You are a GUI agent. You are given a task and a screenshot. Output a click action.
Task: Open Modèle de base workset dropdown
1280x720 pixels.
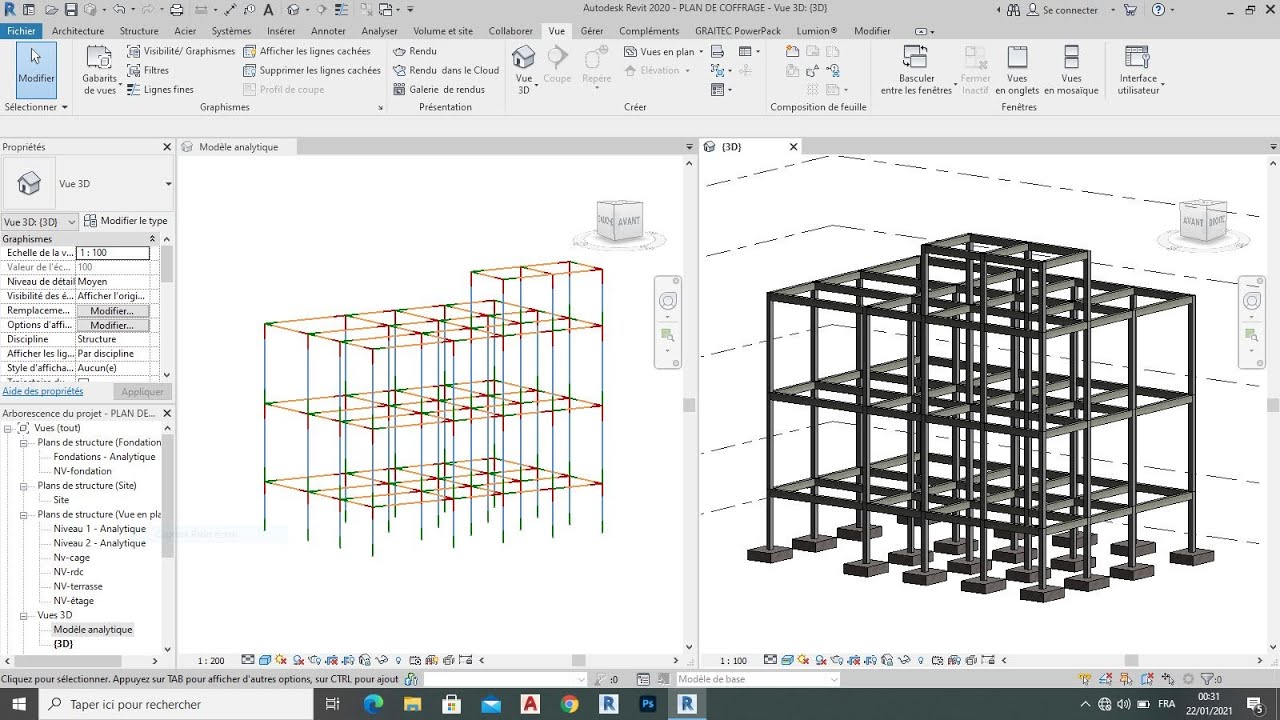coord(758,679)
